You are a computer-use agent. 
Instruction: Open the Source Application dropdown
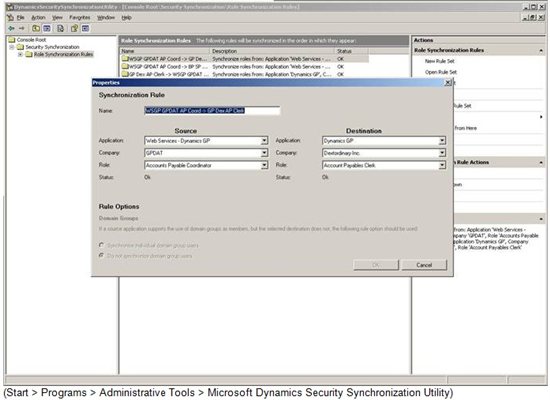click(264, 141)
